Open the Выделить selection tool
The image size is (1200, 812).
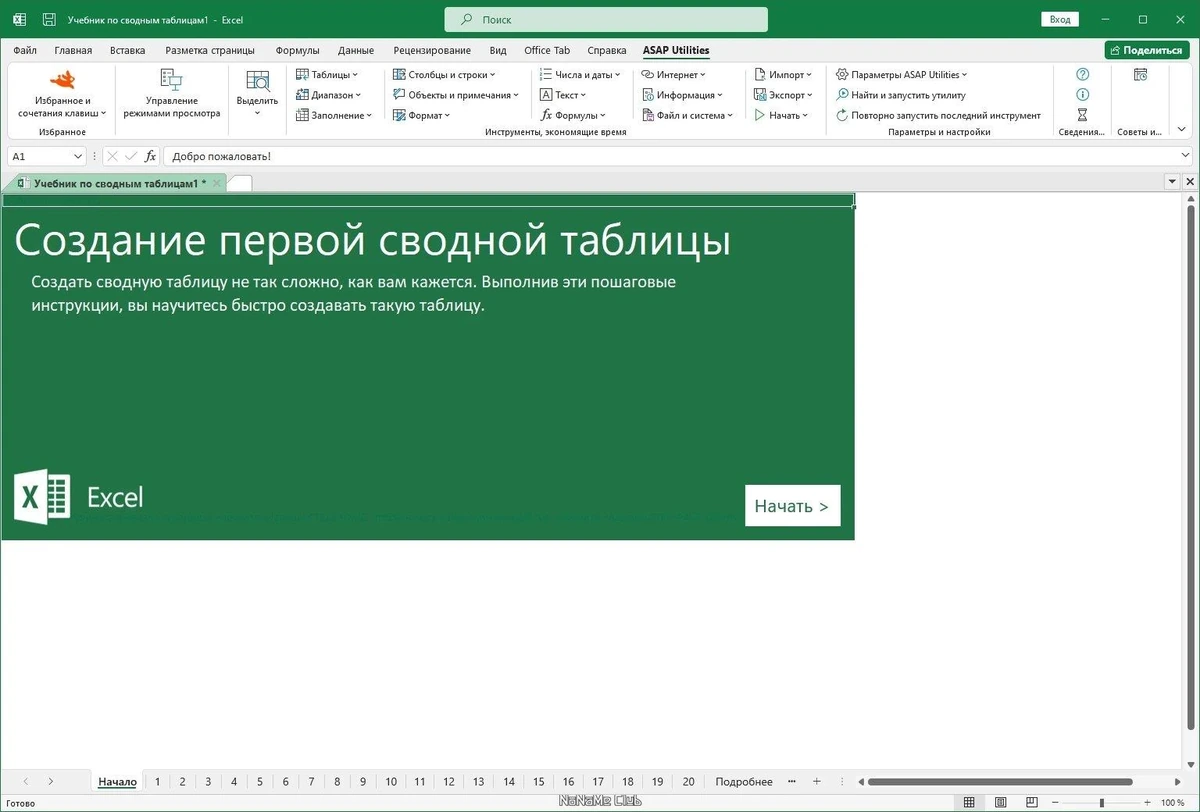point(257,95)
